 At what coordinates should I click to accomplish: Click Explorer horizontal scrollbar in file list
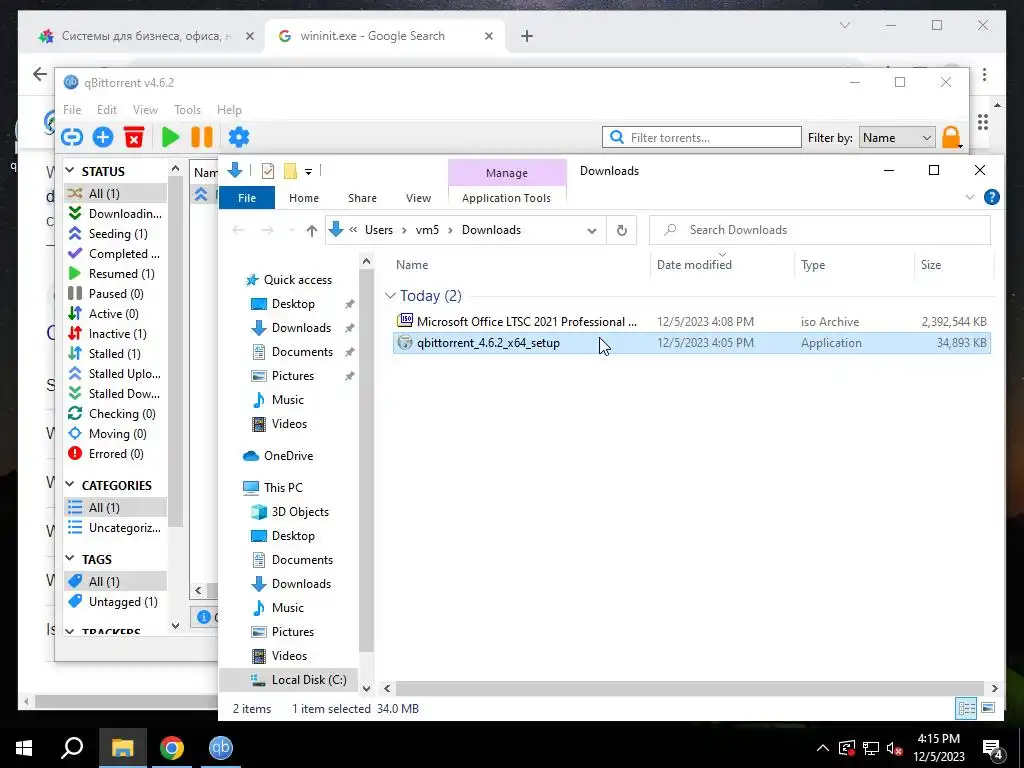[x=690, y=688]
